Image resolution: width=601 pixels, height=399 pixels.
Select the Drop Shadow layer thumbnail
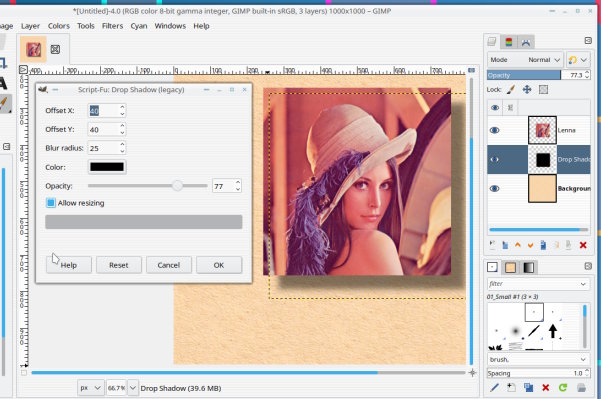542,159
